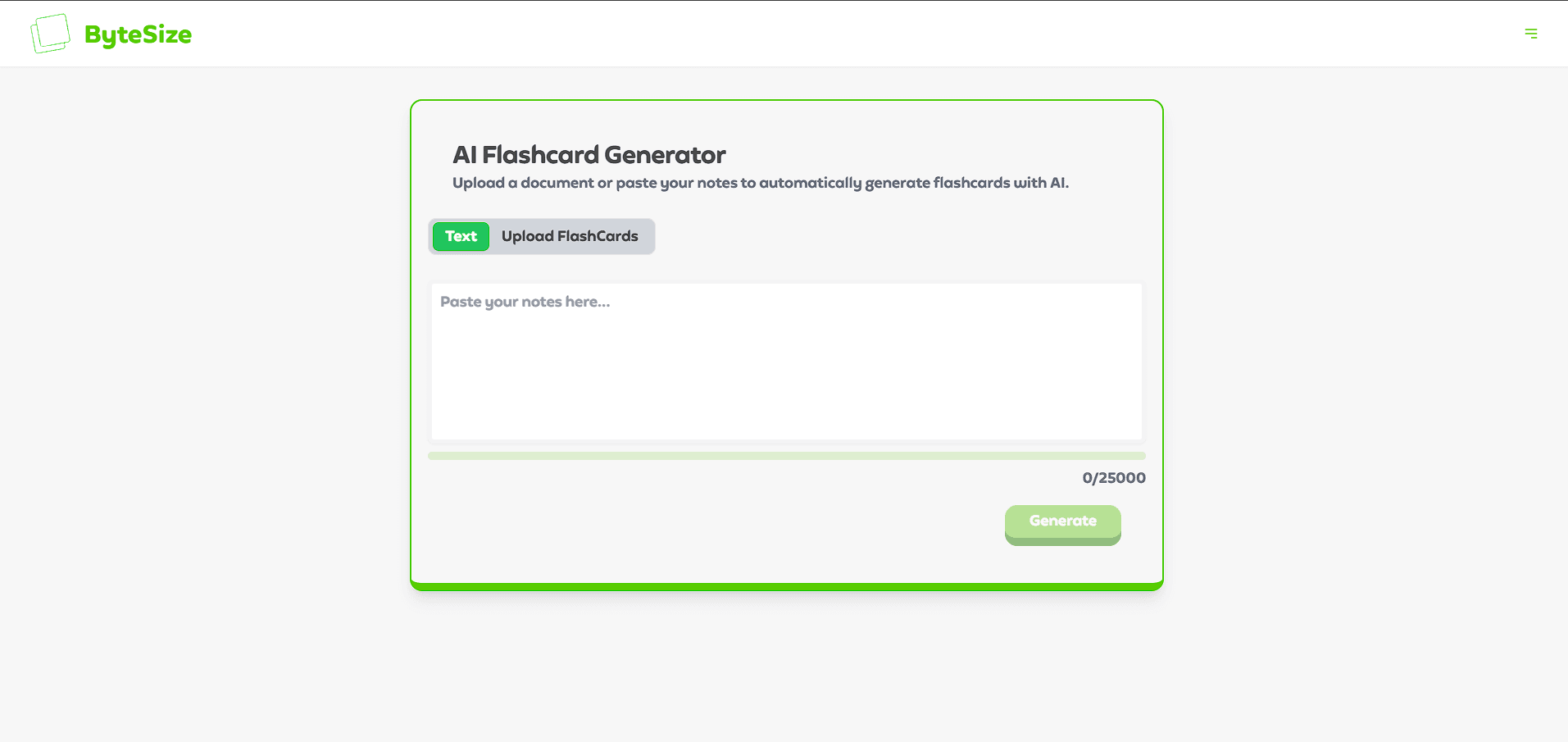Viewport: 1568px width, 742px height.
Task: Switch to the Text input tab
Action: pos(461,236)
